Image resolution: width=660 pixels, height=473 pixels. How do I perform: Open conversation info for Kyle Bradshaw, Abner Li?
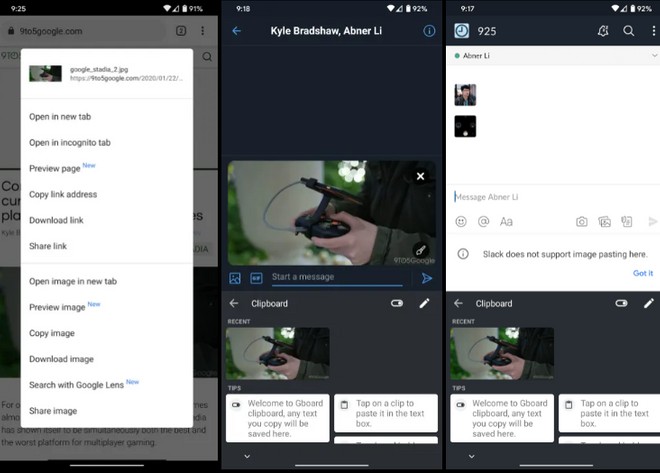pyautogui.click(x=429, y=31)
